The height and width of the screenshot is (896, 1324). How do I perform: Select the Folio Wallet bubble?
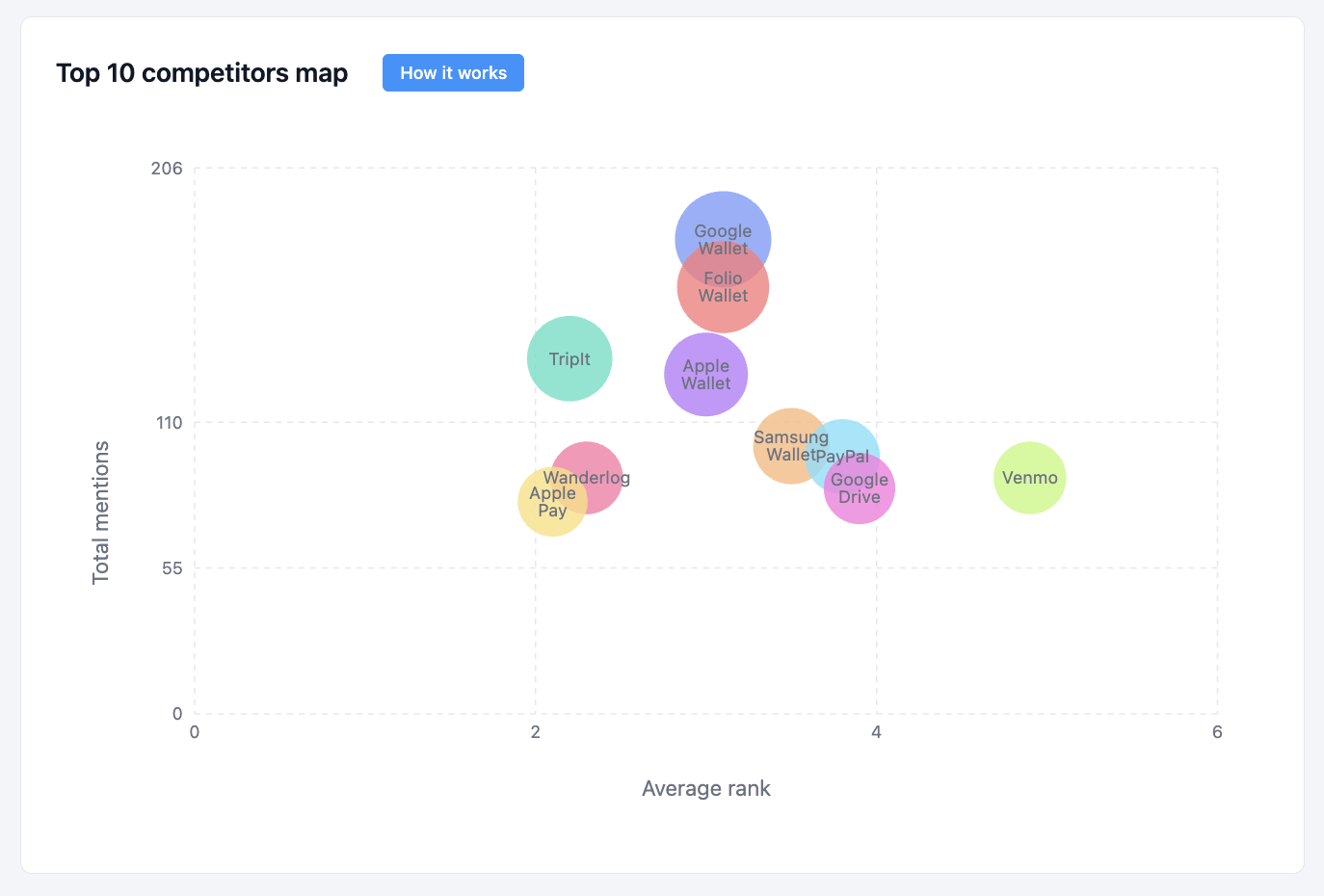coord(723,287)
